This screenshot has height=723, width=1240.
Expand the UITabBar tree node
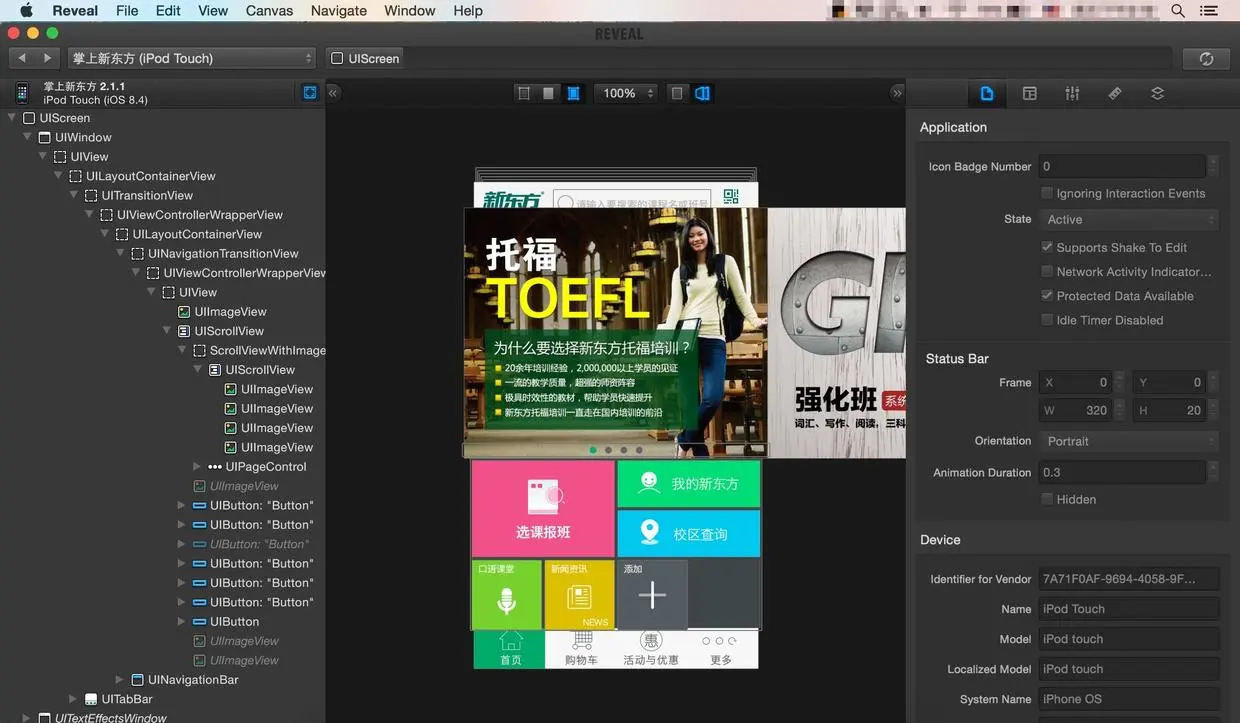tap(73, 699)
